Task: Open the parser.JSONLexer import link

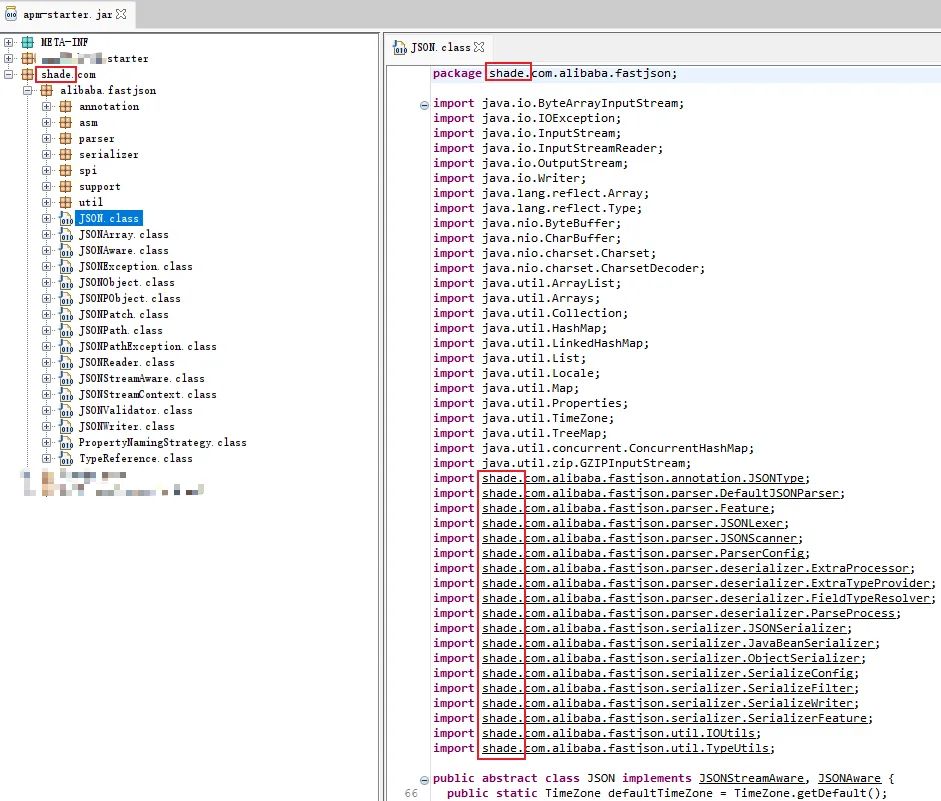Action: (633, 523)
